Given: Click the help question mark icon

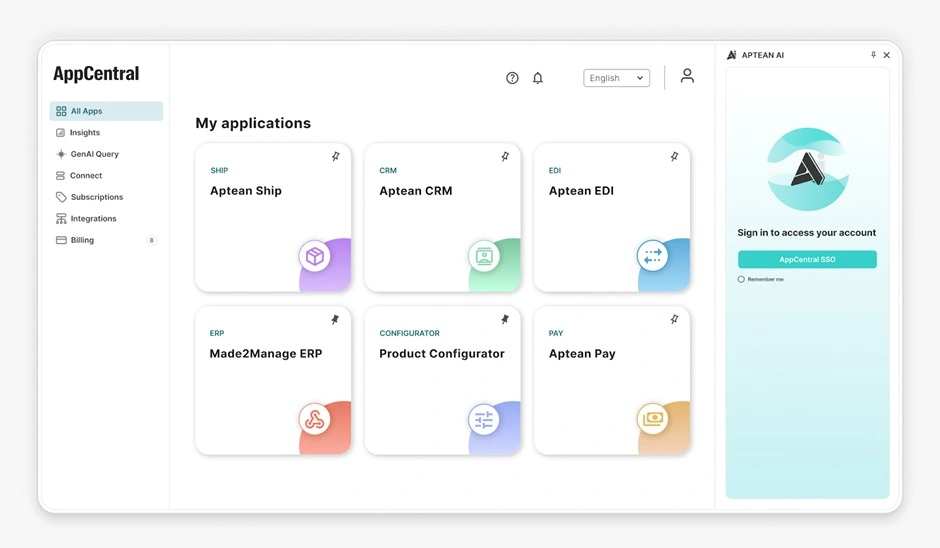Looking at the screenshot, I should tap(512, 78).
